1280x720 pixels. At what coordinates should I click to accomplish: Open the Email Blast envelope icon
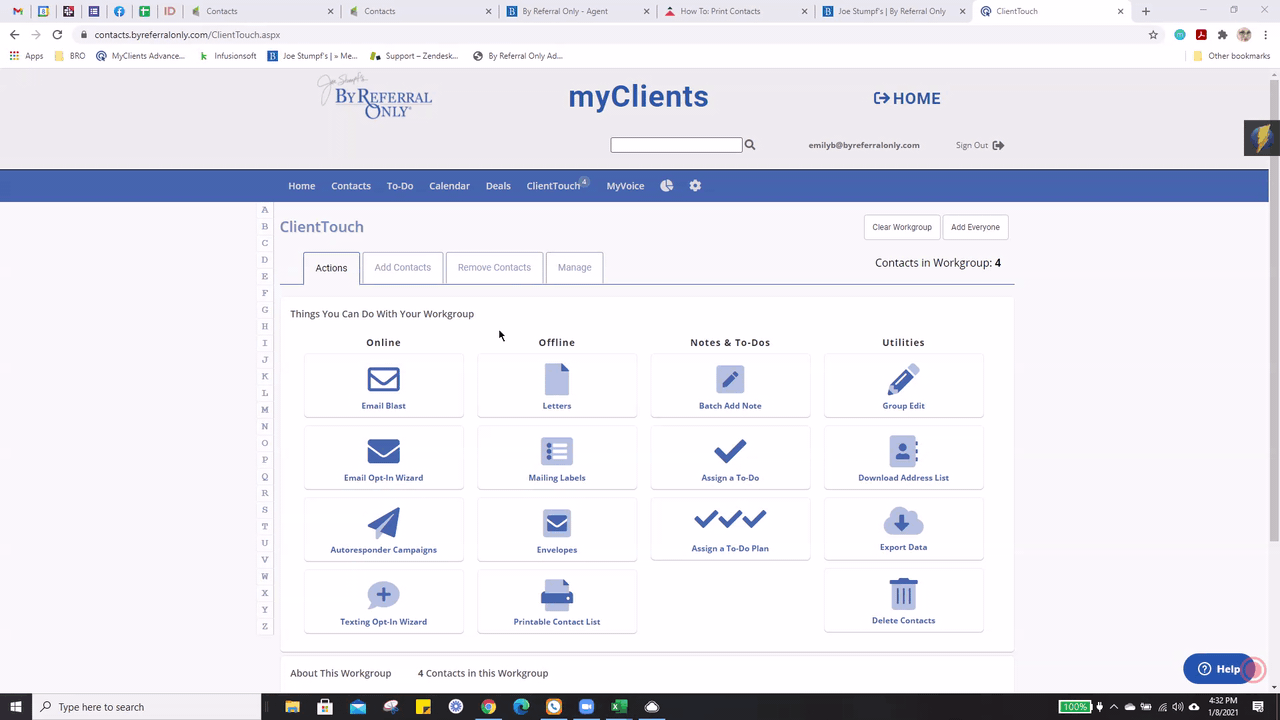point(383,380)
